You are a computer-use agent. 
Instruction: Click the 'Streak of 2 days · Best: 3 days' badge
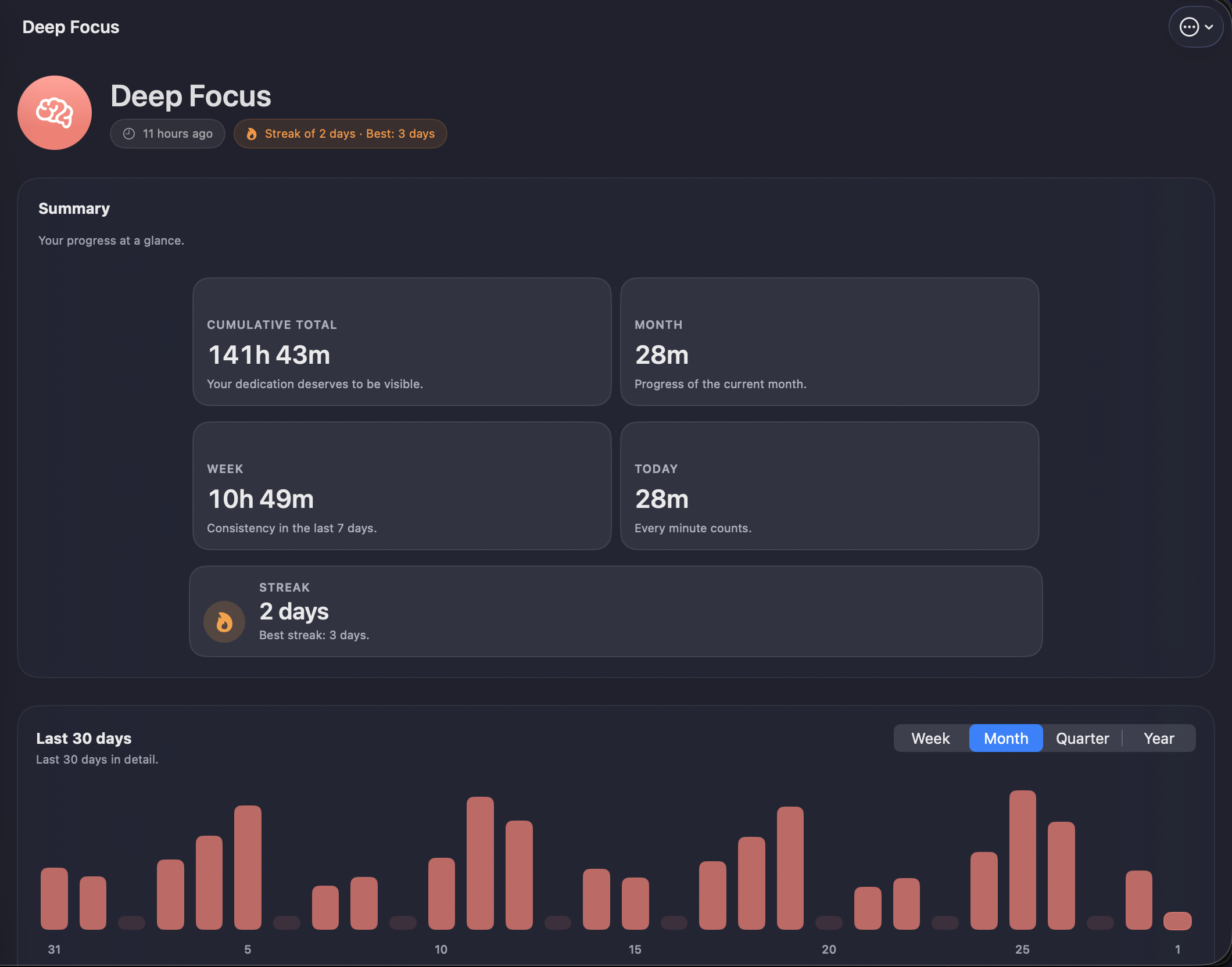[340, 134]
